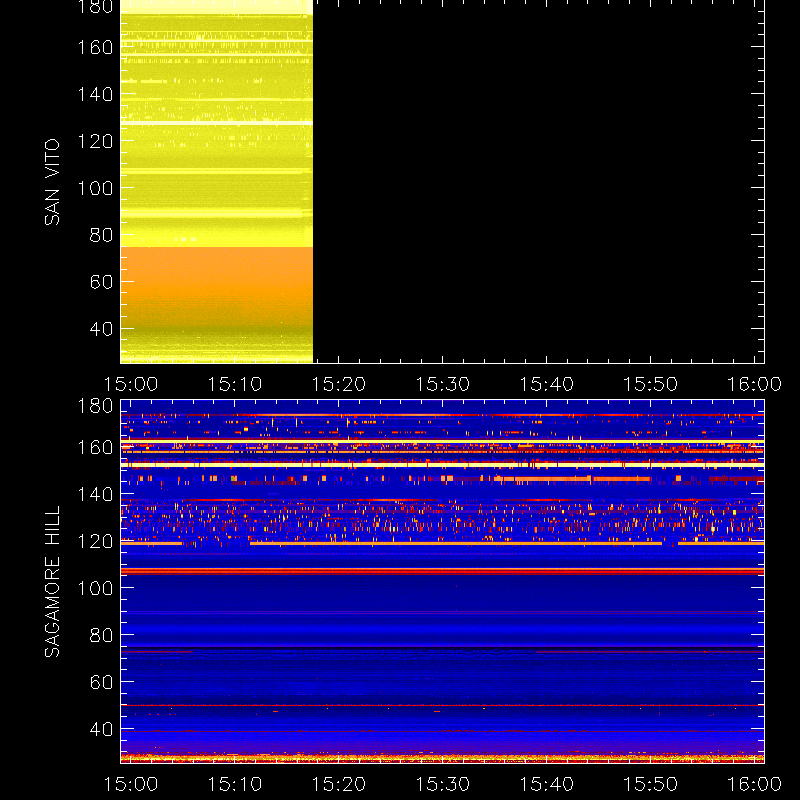This screenshot has height=800, width=800.
Task: Pick the 100 tick label on Sagamore Hill axis
Action: (95, 588)
